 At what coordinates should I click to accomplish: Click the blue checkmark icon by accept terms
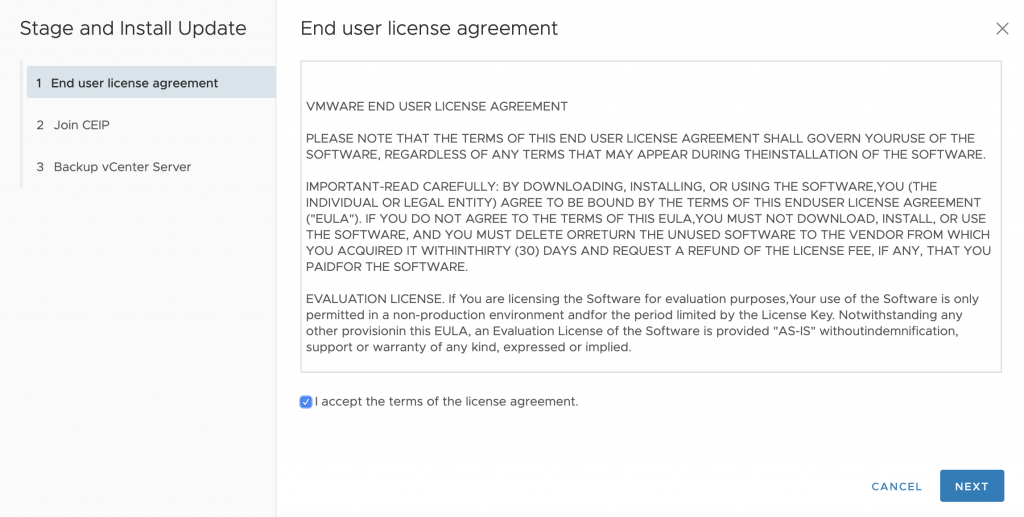(306, 402)
